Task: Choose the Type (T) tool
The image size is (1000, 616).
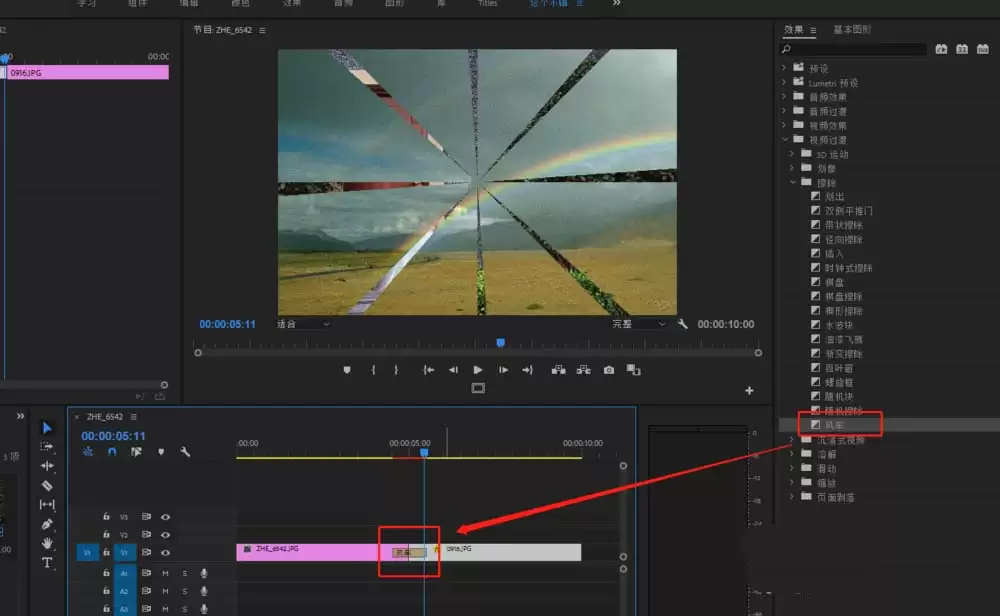Action: [47, 563]
